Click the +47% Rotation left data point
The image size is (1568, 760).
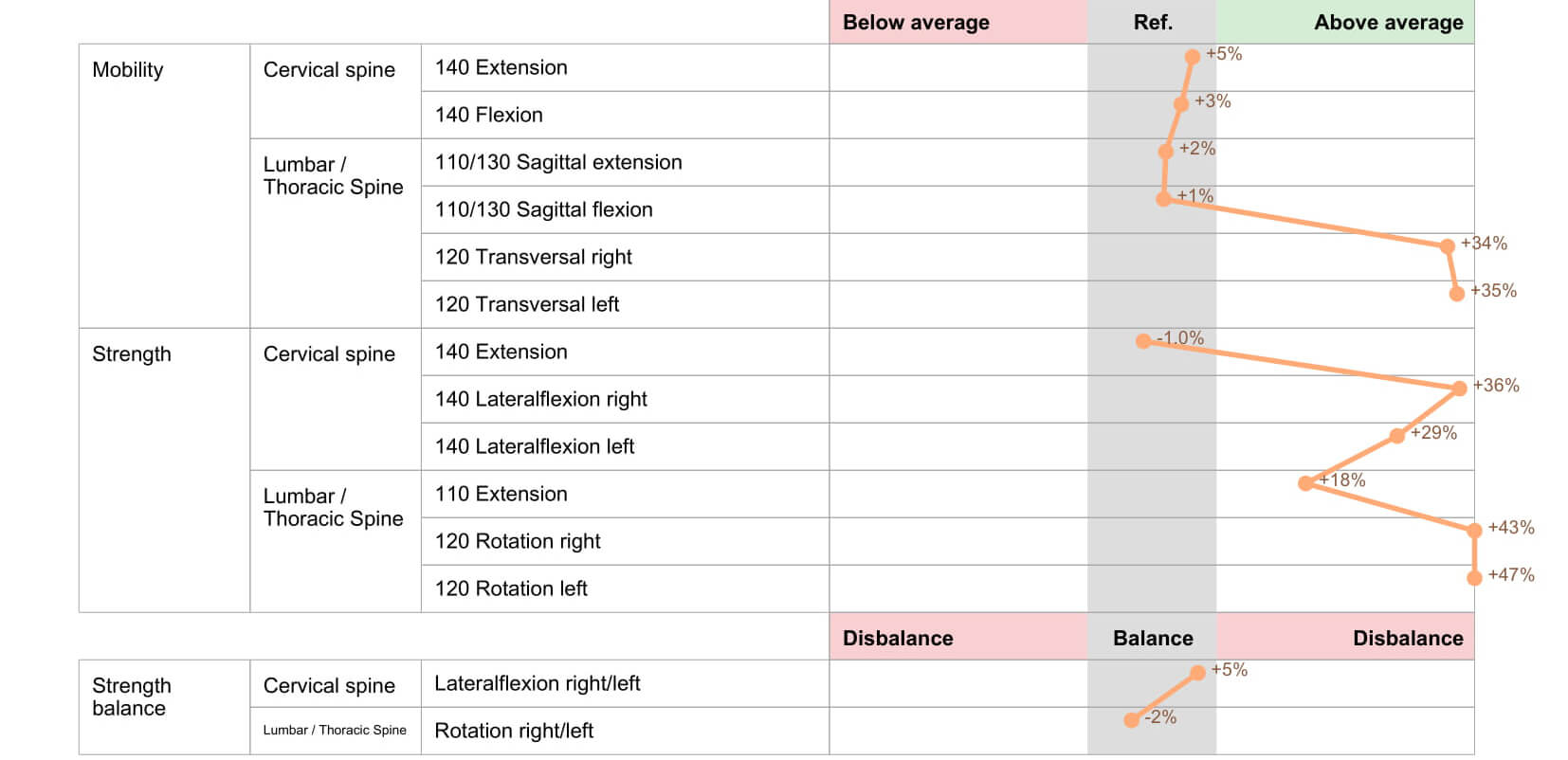[1474, 578]
